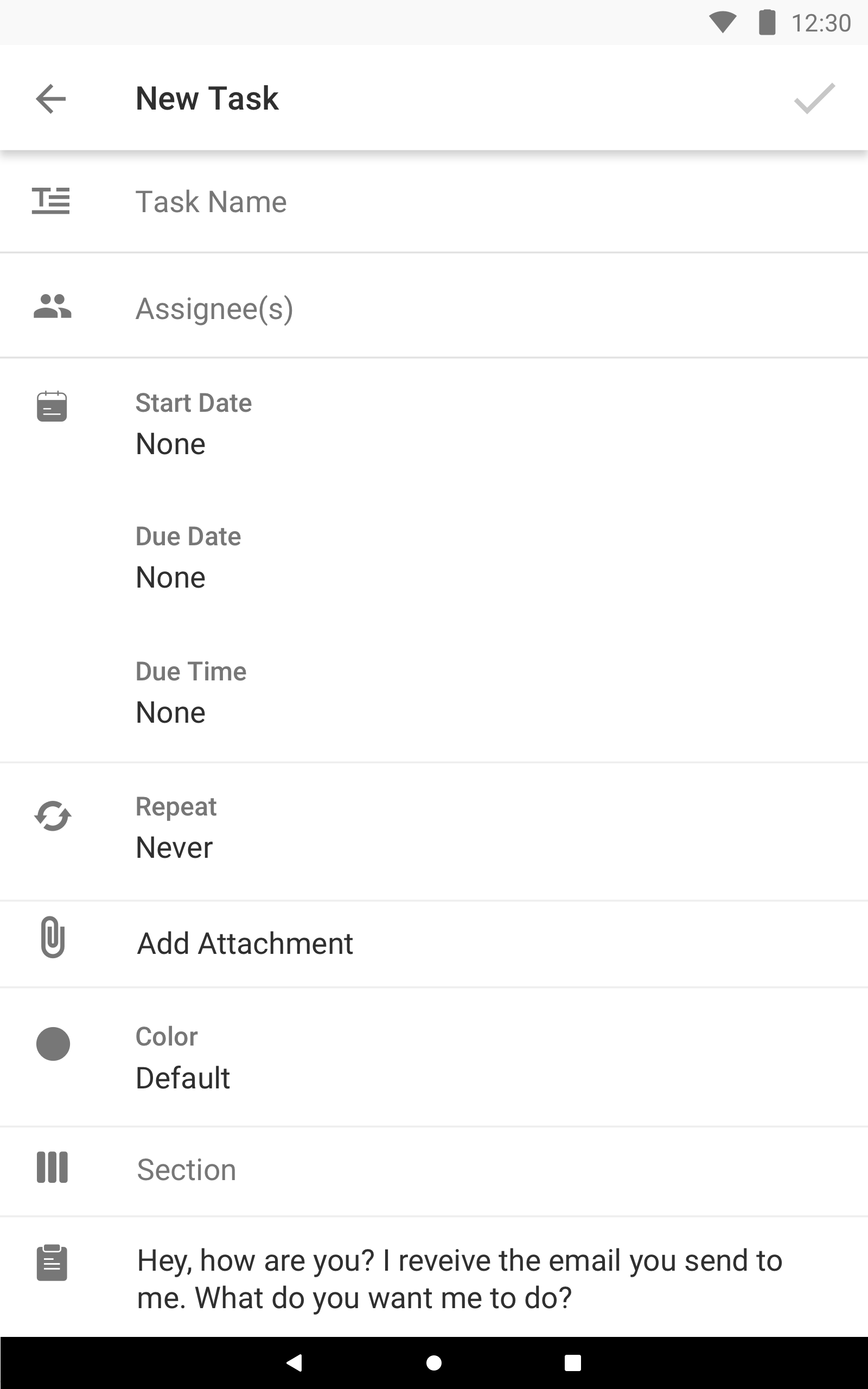The width and height of the screenshot is (868, 1389).
Task: Open the Start Date picker
Action: point(194,425)
